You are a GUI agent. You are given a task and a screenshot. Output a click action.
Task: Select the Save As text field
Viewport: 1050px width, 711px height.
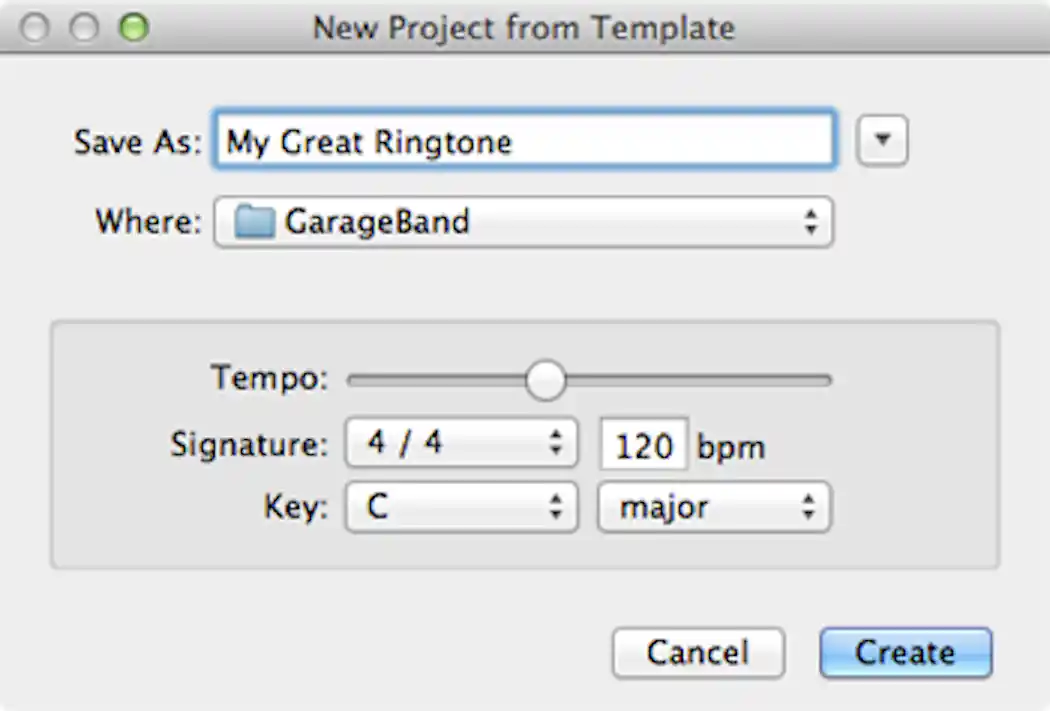[x=524, y=141]
